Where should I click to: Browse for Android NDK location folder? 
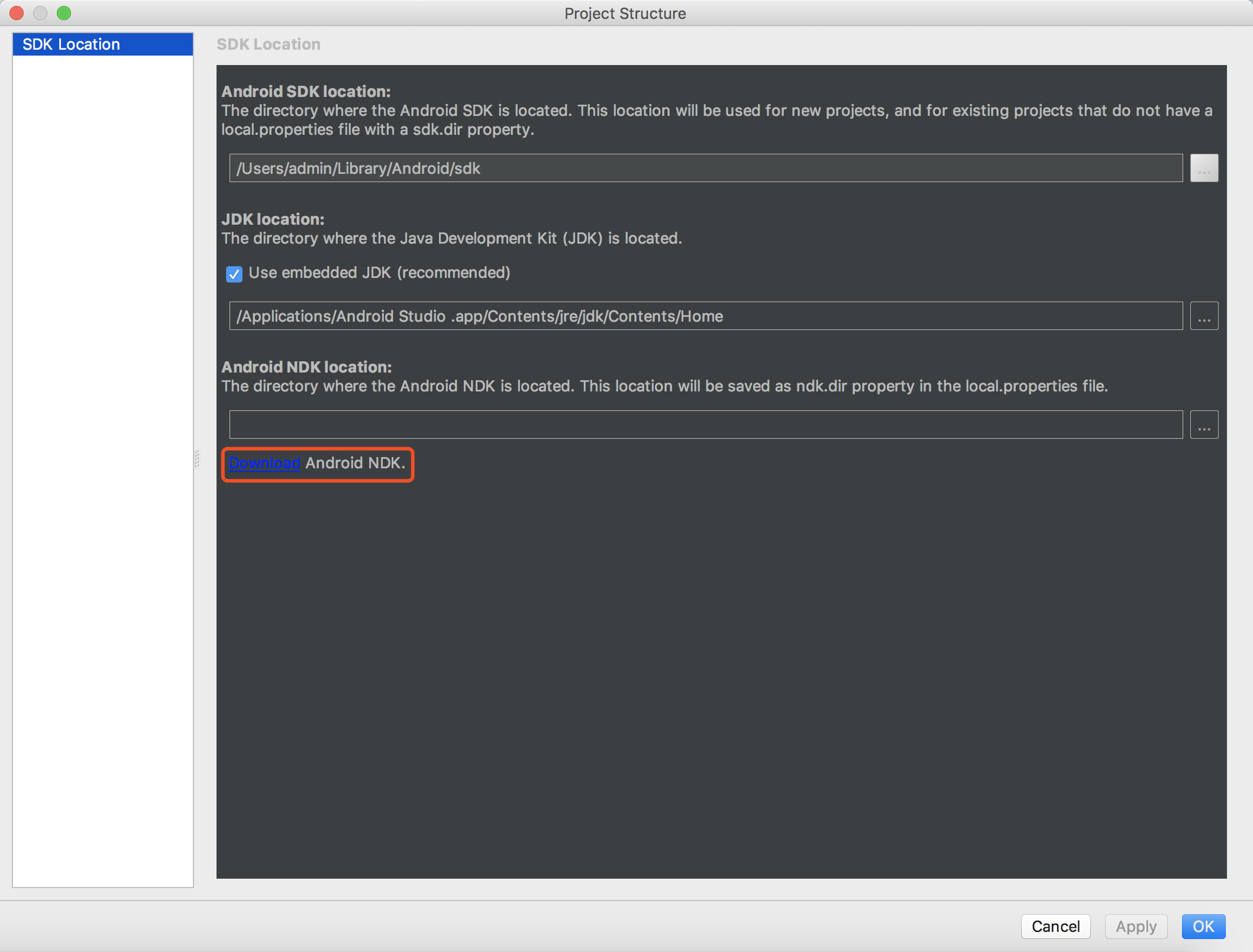click(1204, 425)
